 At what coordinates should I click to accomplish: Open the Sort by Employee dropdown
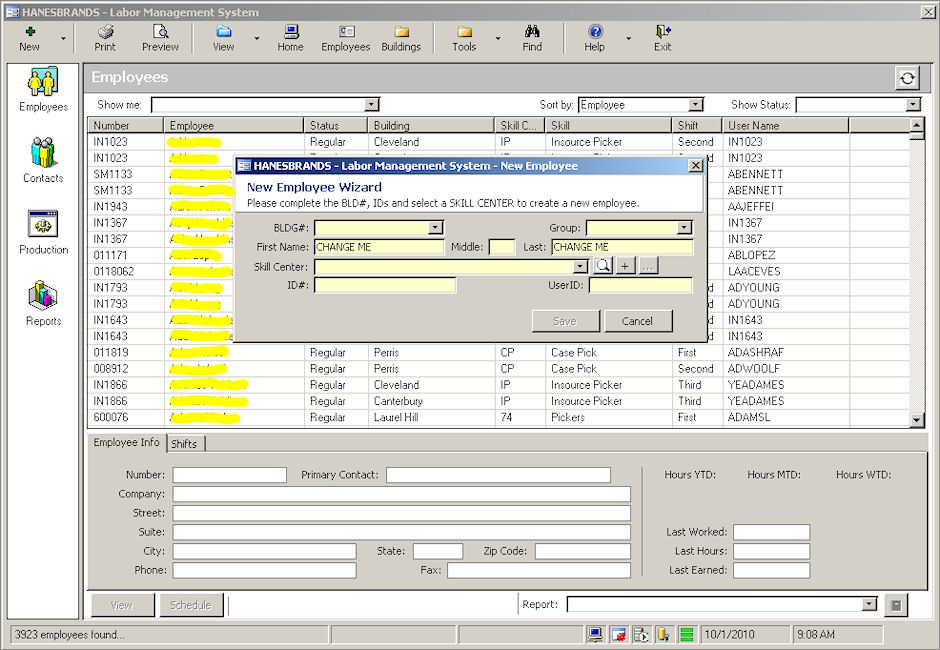tap(695, 105)
